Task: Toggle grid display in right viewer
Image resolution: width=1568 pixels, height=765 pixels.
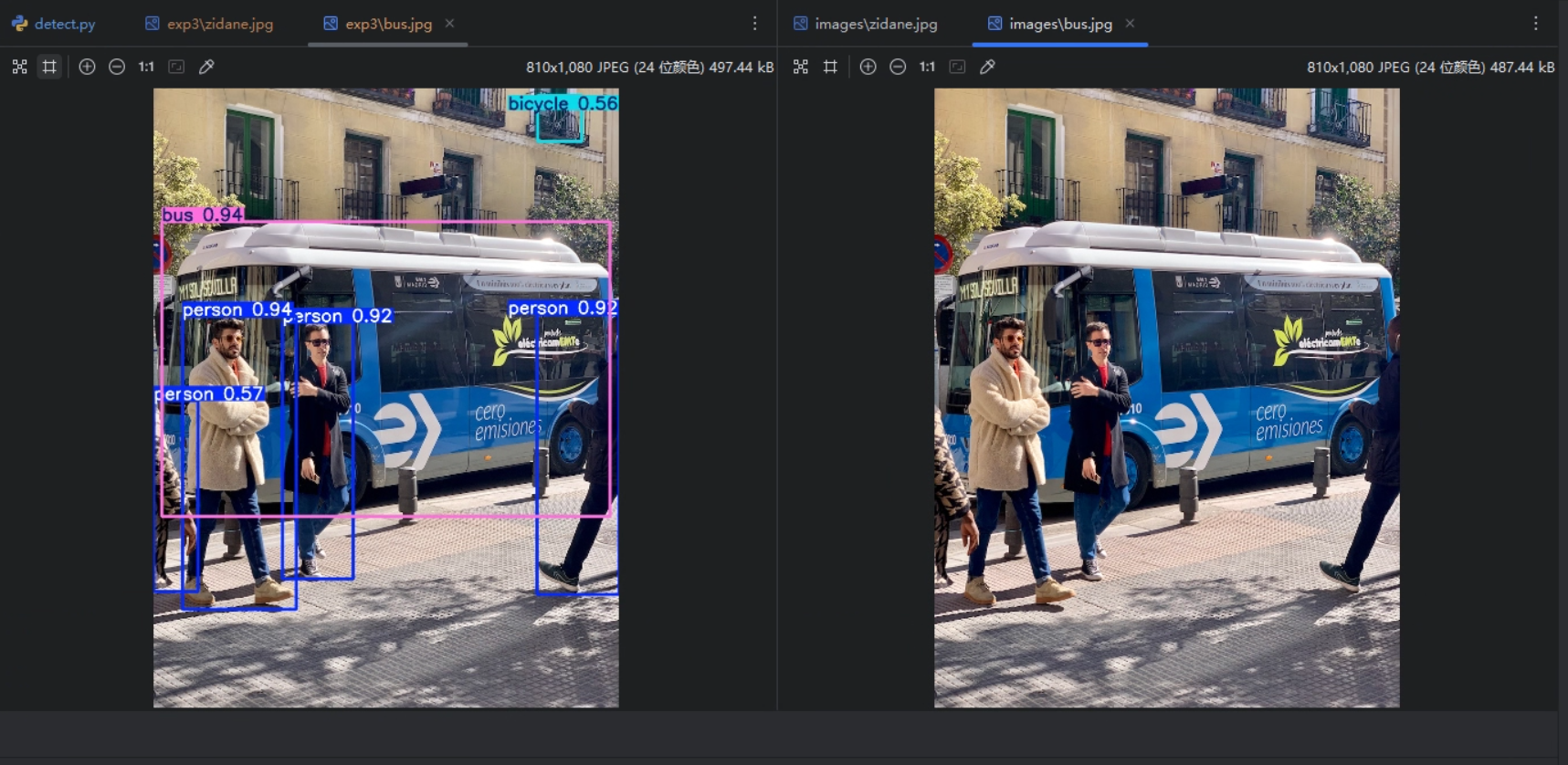Action: pyautogui.click(x=830, y=67)
